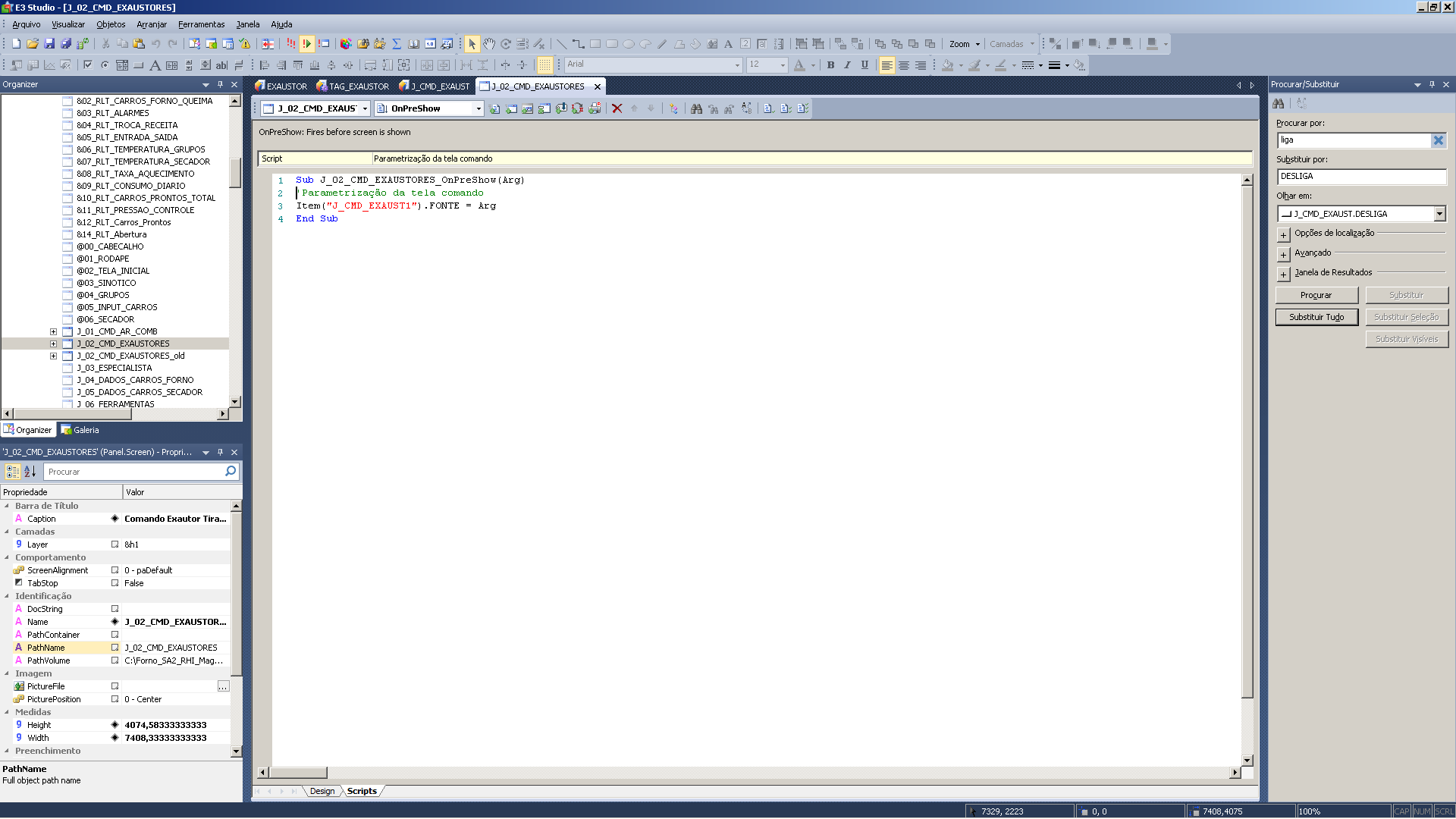Click the categorized view icon in properties
Image resolution: width=1456 pixels, height=819 pixels.
tap(13, 472)
